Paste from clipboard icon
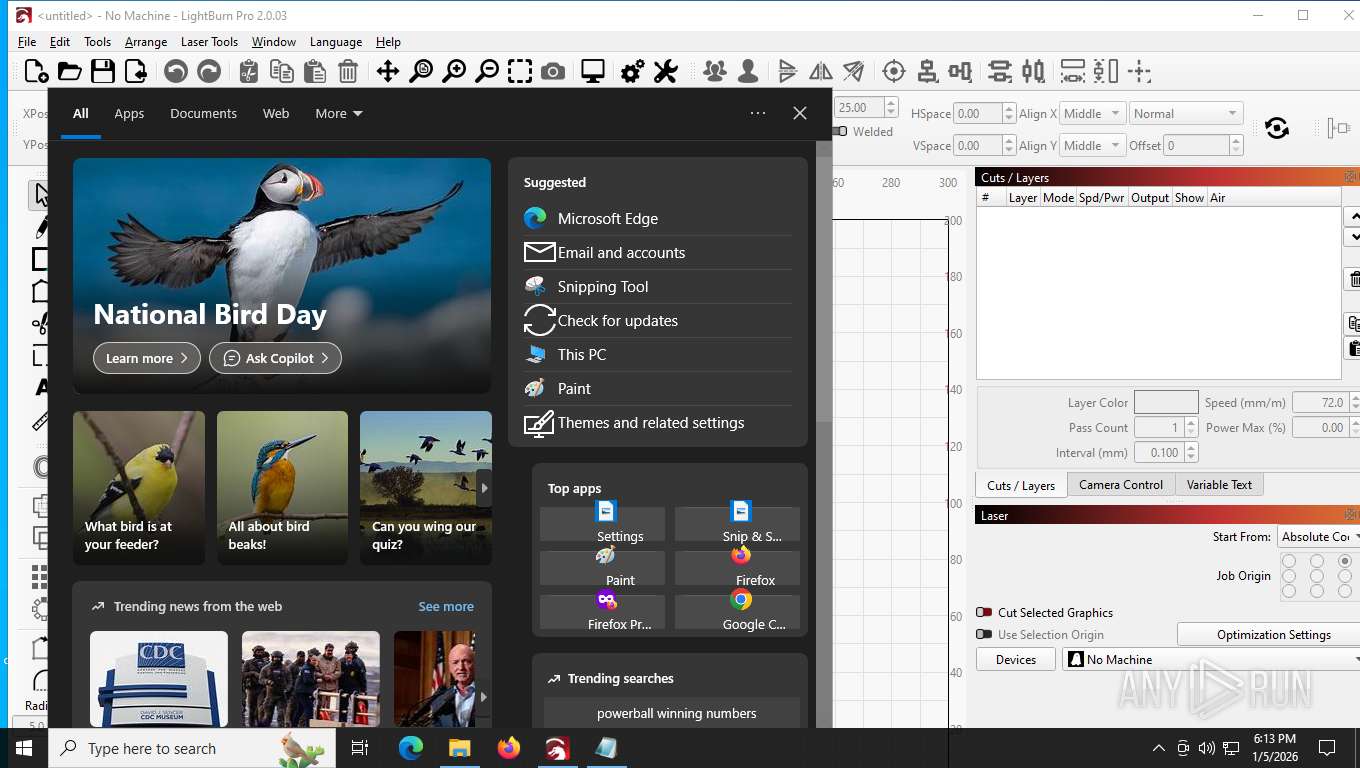 315,71
